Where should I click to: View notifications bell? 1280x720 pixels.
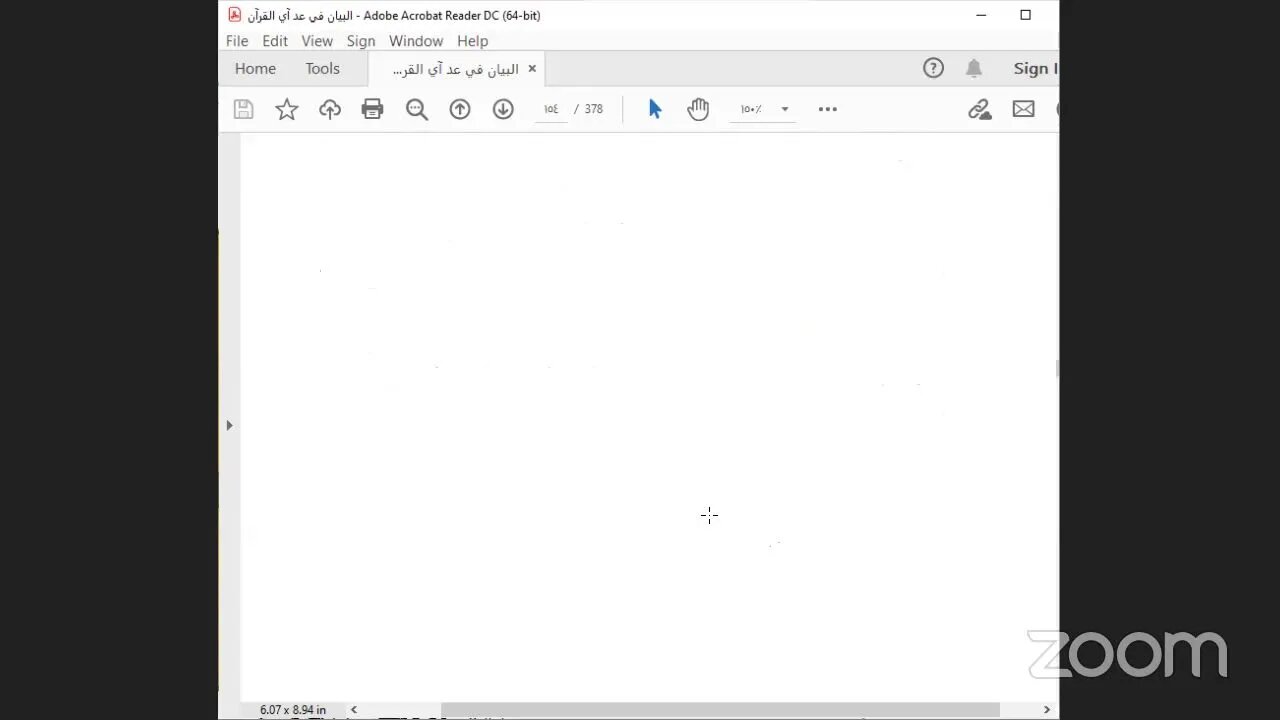(x=974, y=68)
